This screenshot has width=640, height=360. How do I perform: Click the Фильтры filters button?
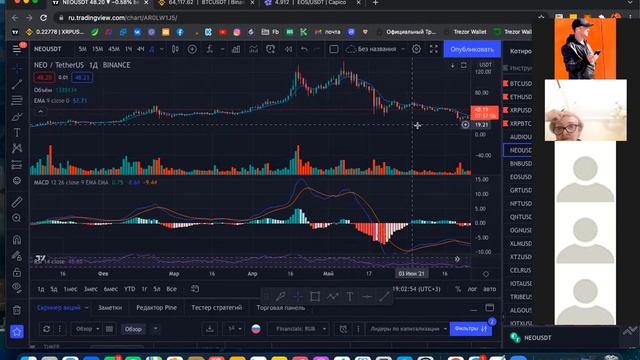471,329
